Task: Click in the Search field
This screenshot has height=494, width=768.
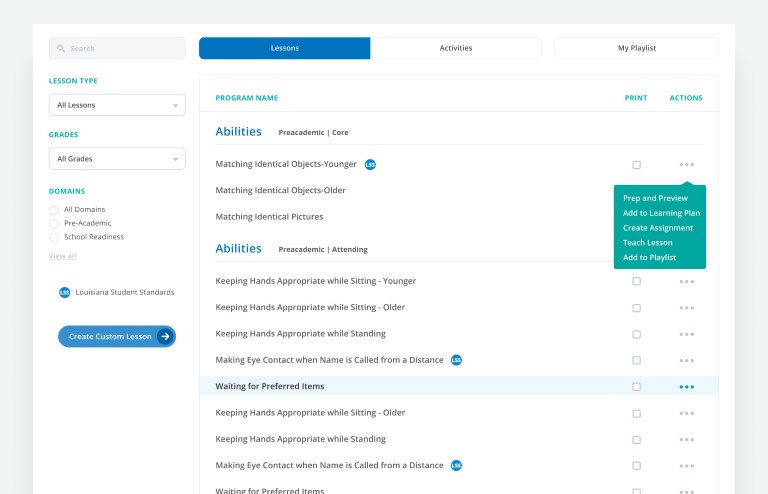Action: point(117,48)
